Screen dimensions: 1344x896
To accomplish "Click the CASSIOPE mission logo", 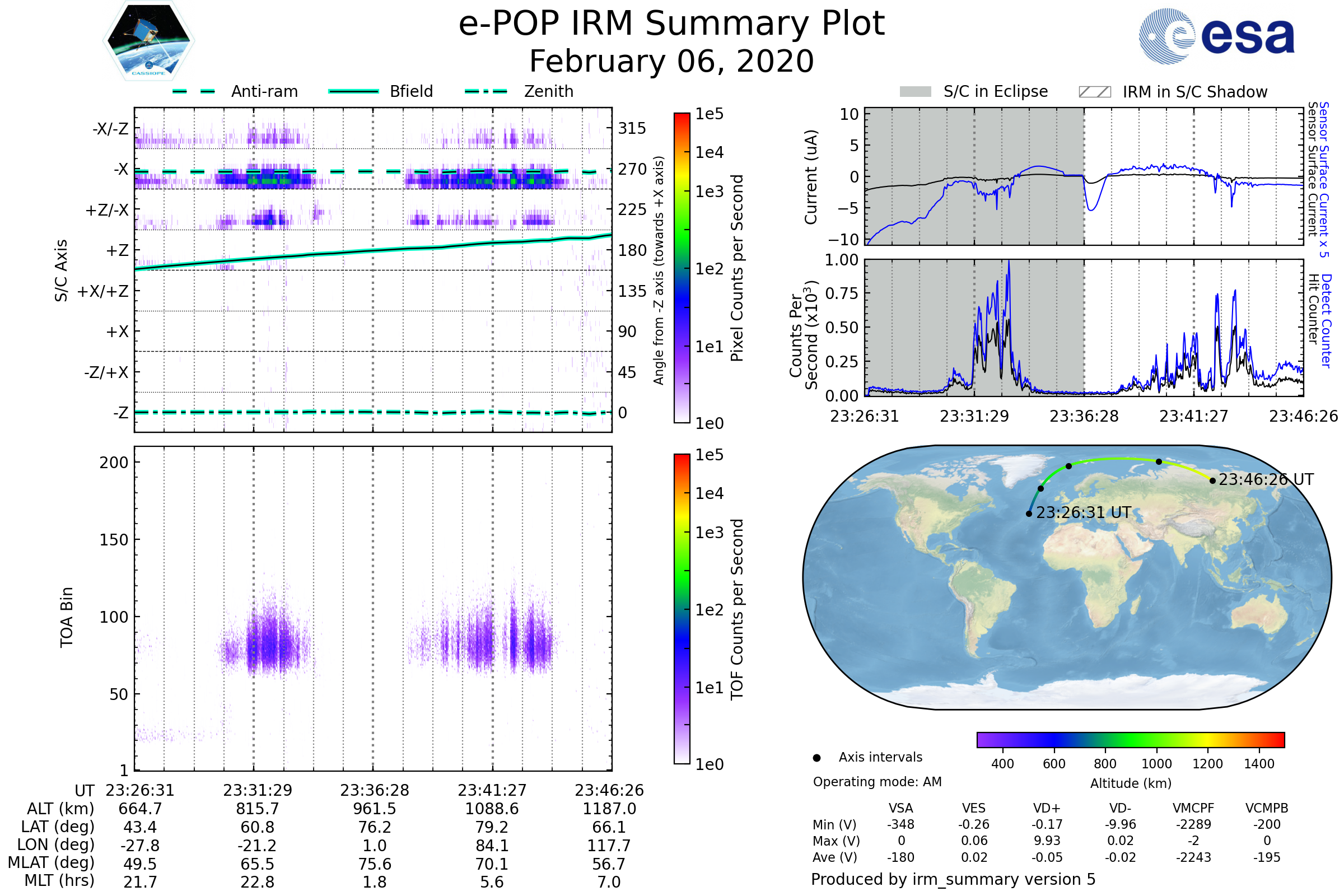I will pyautogui.click(x=148, y=41).
